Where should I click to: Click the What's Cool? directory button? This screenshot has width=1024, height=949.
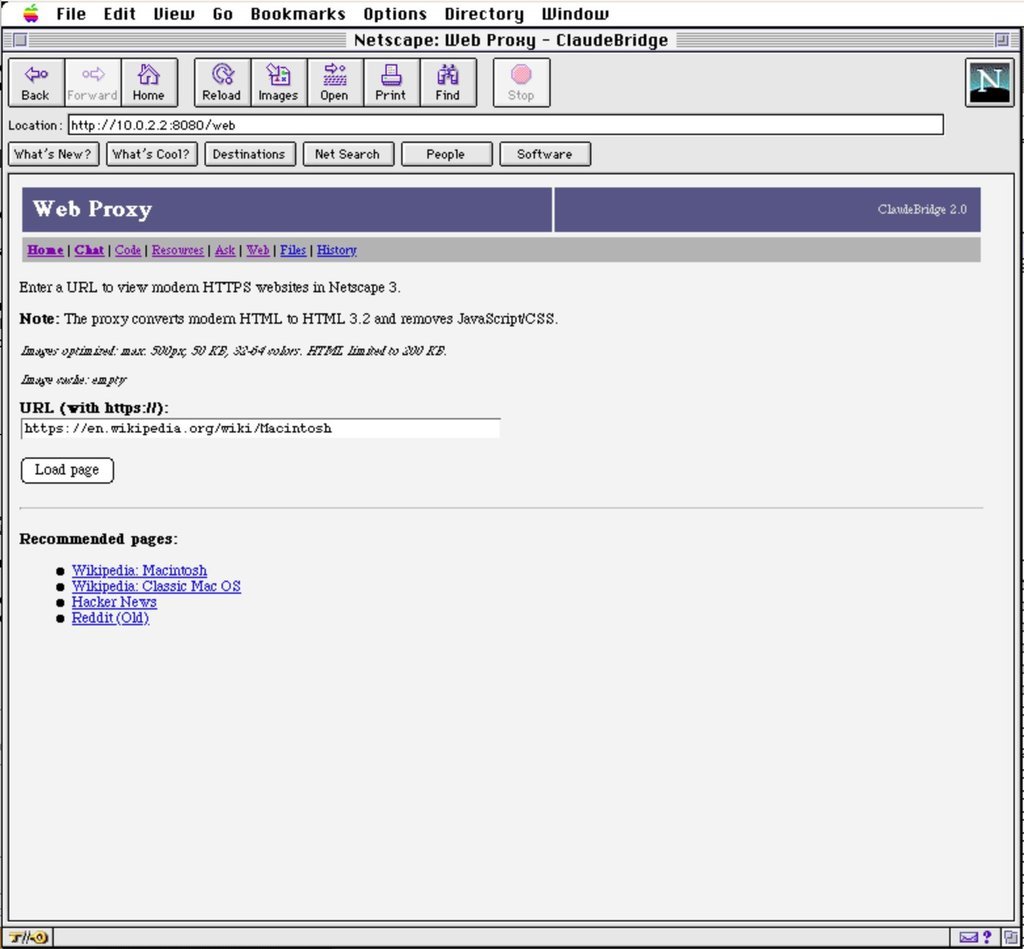pos(152,154)
